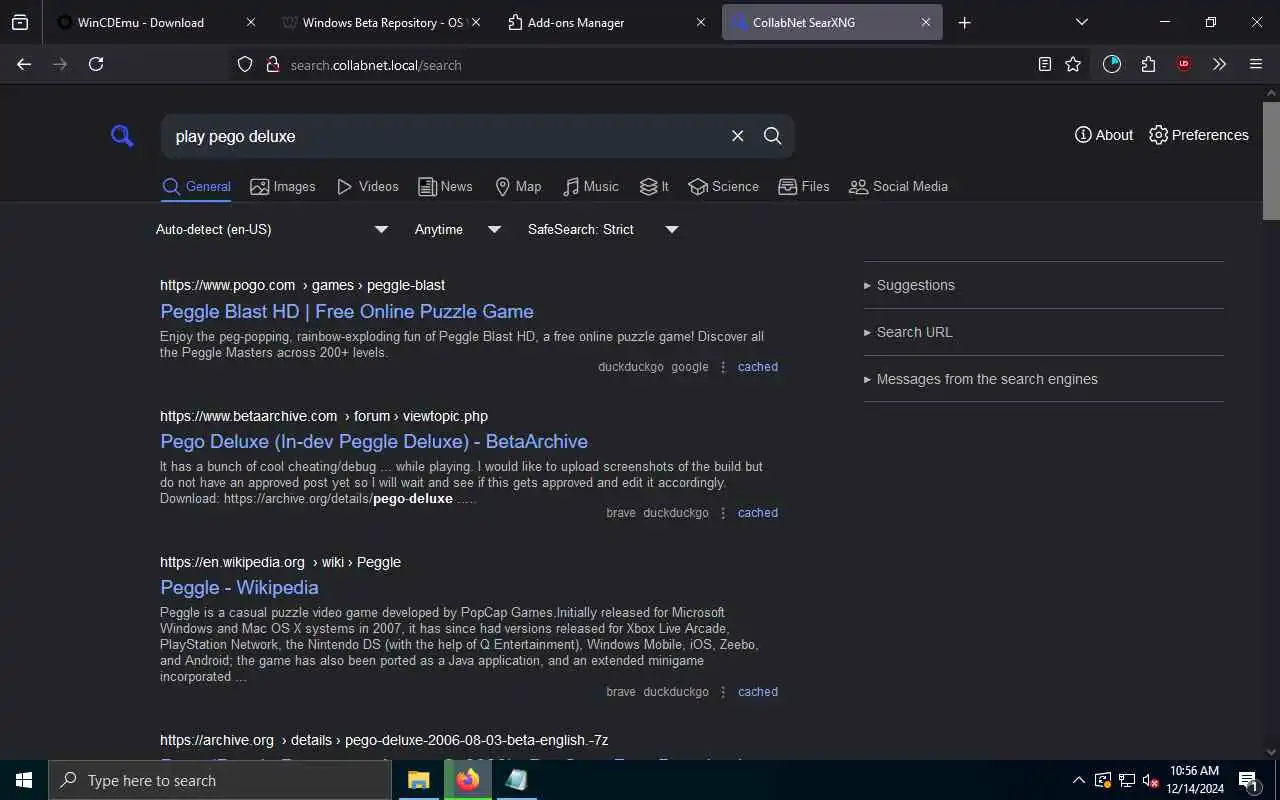Viewport: 1280px width, 800px height.
Task: Switch to Science category
Action: (x=723, y=187)
